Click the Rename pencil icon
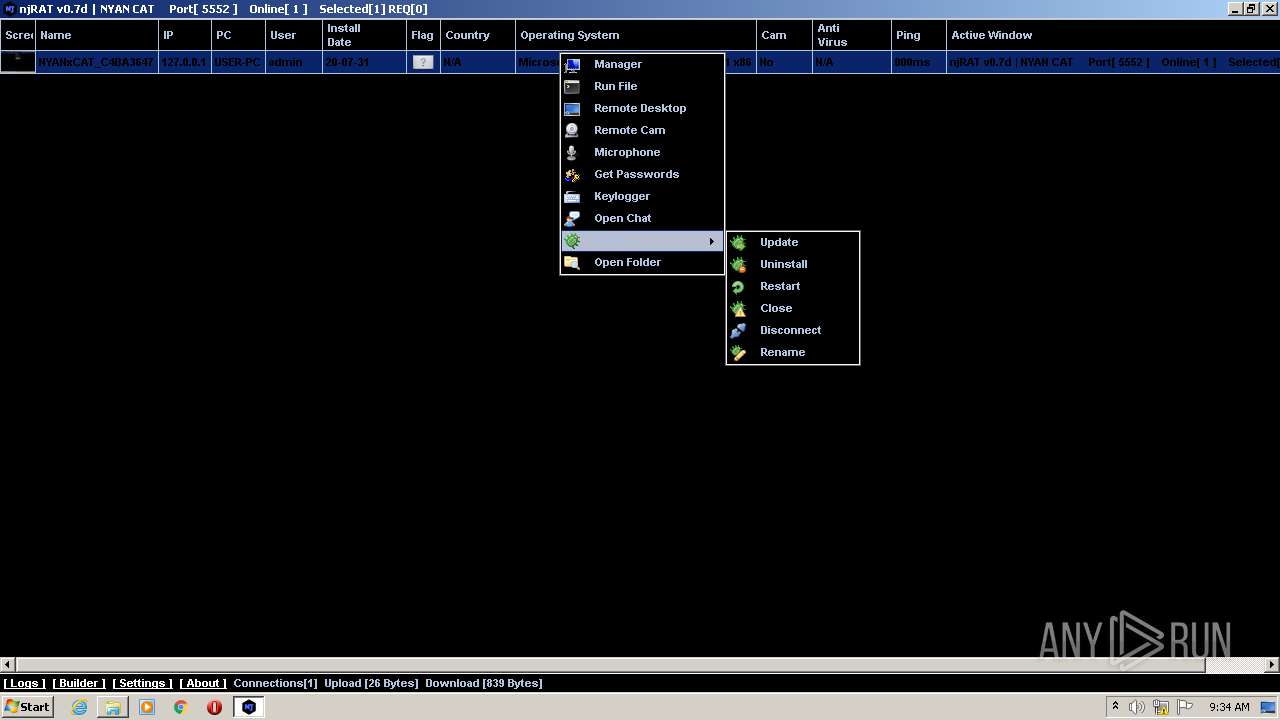This screenshot has width=1280, height=720. 738,353
